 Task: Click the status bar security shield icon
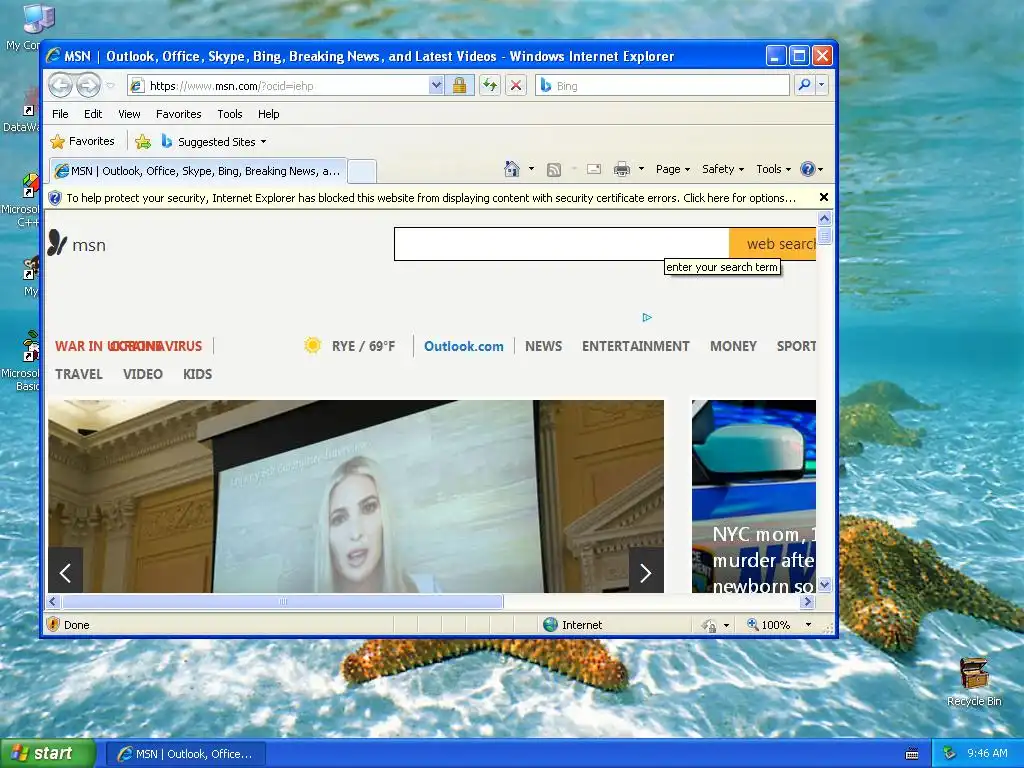pyautogui.click(x=54, y=624)
